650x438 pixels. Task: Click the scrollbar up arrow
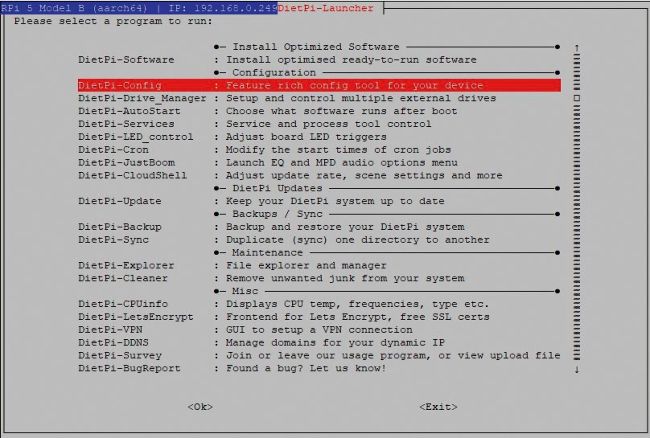[577, 48]
